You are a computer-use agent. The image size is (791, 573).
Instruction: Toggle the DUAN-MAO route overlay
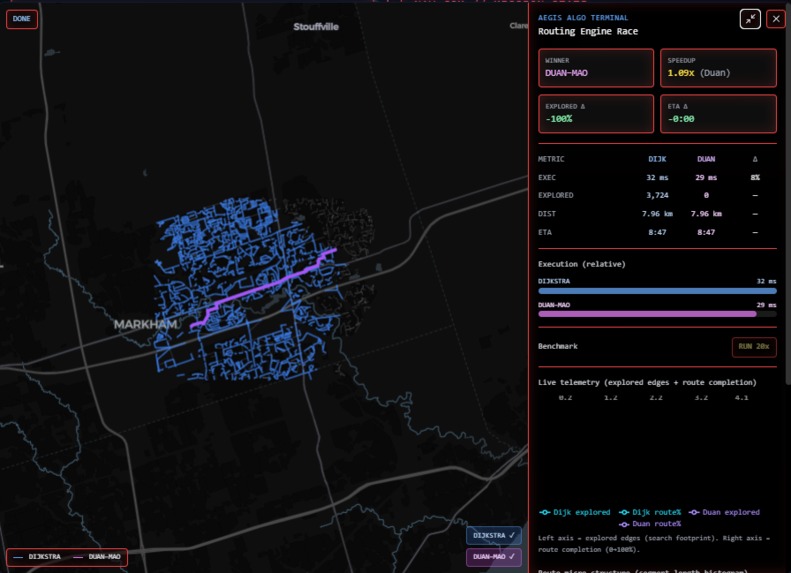[493, 556]
